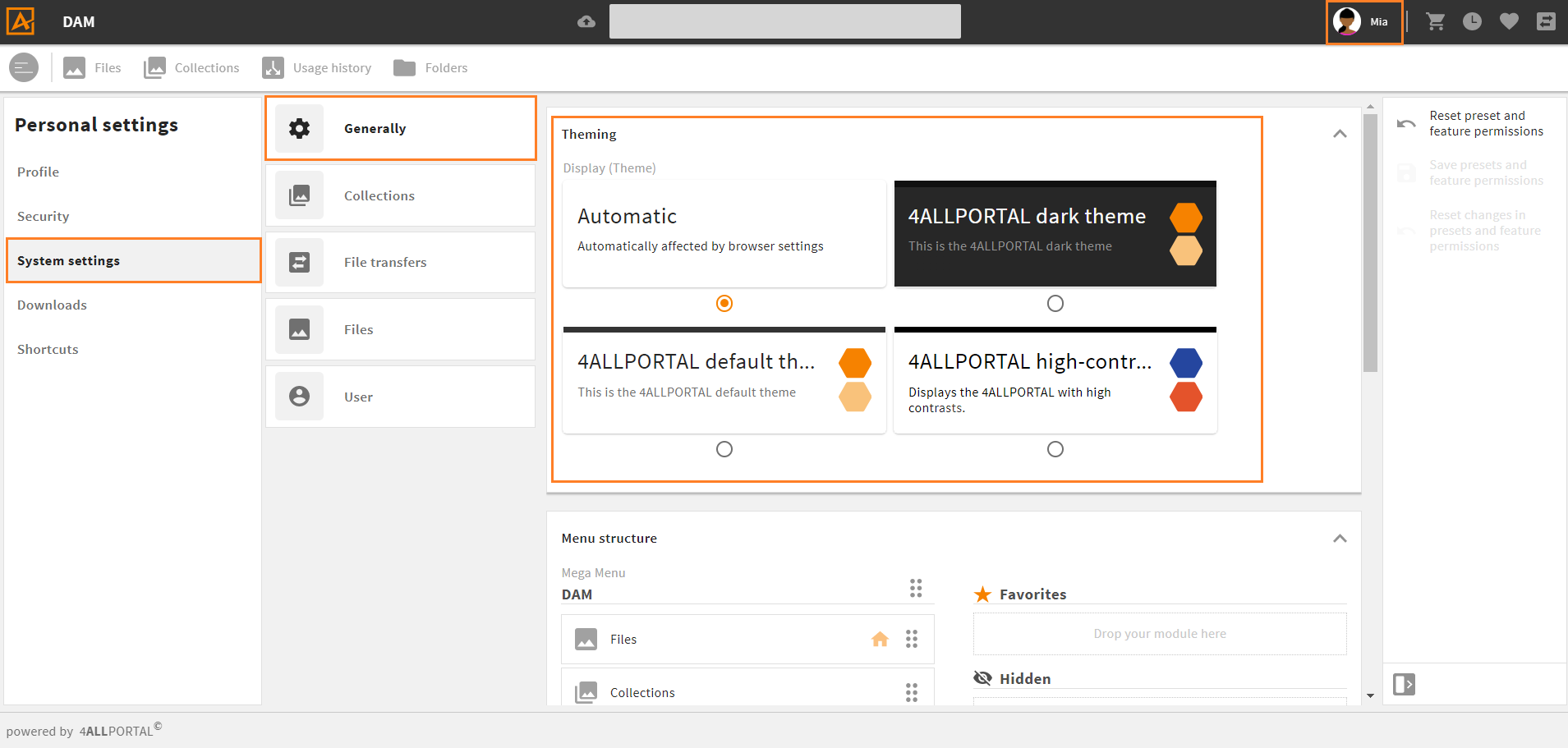Viewport: 1568px width, 748px height.
Task: Collapse the Theming section
Action: click(1340, 134)
